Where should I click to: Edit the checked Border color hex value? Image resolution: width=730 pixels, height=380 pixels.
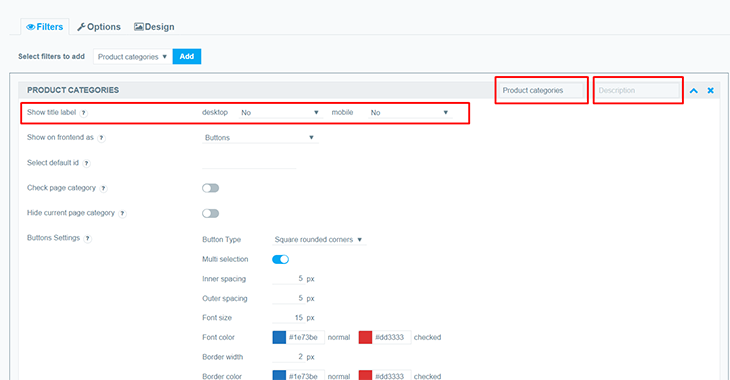point(392,376)
